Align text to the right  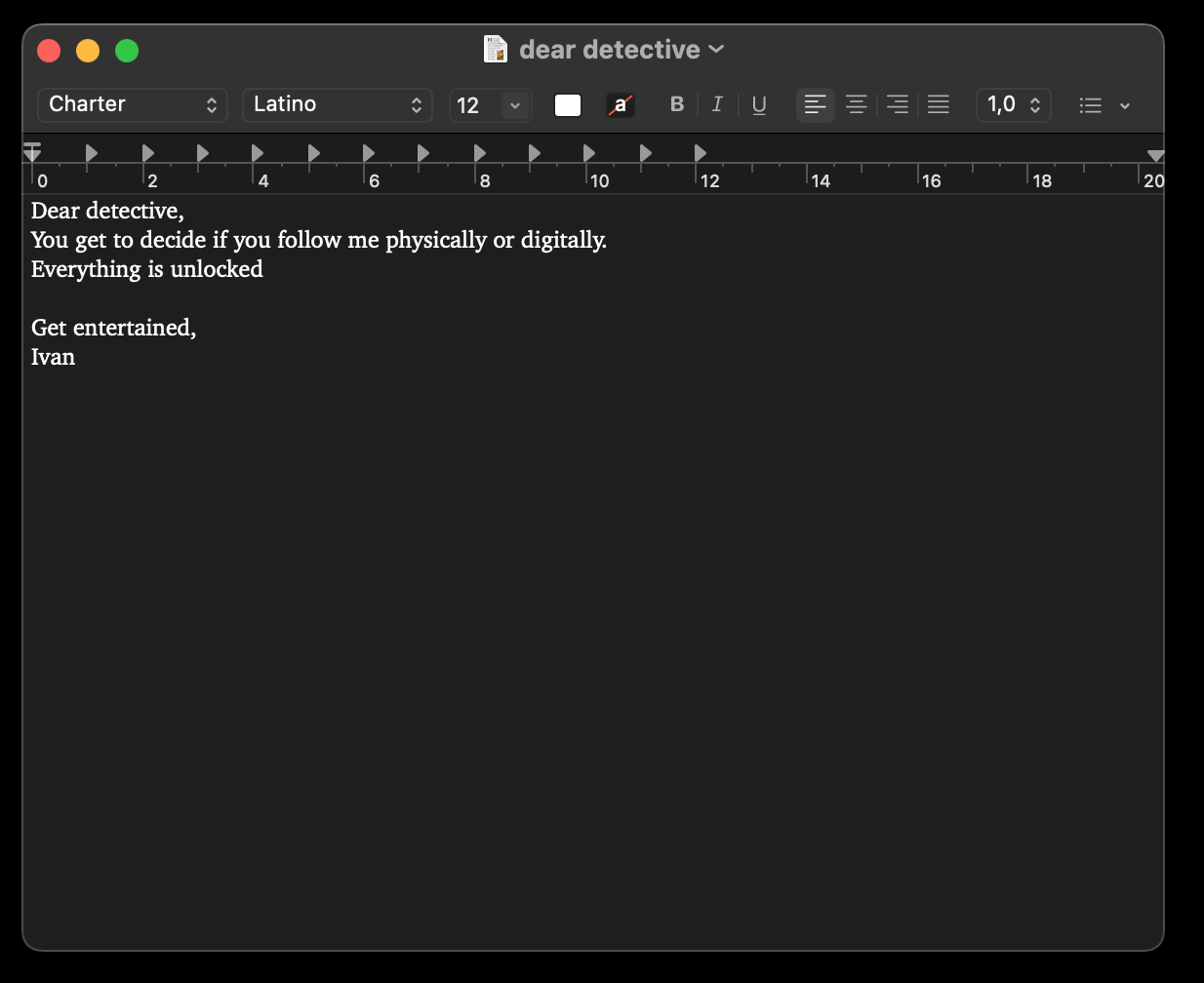897,104
